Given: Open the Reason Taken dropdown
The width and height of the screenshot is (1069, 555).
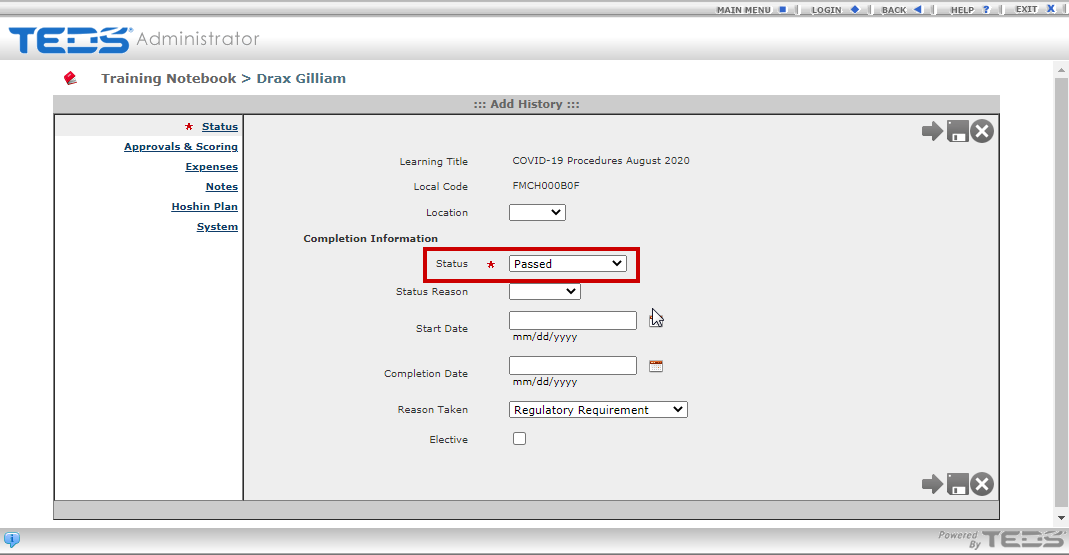Looking at the screenshot, I should coord(598,410).
